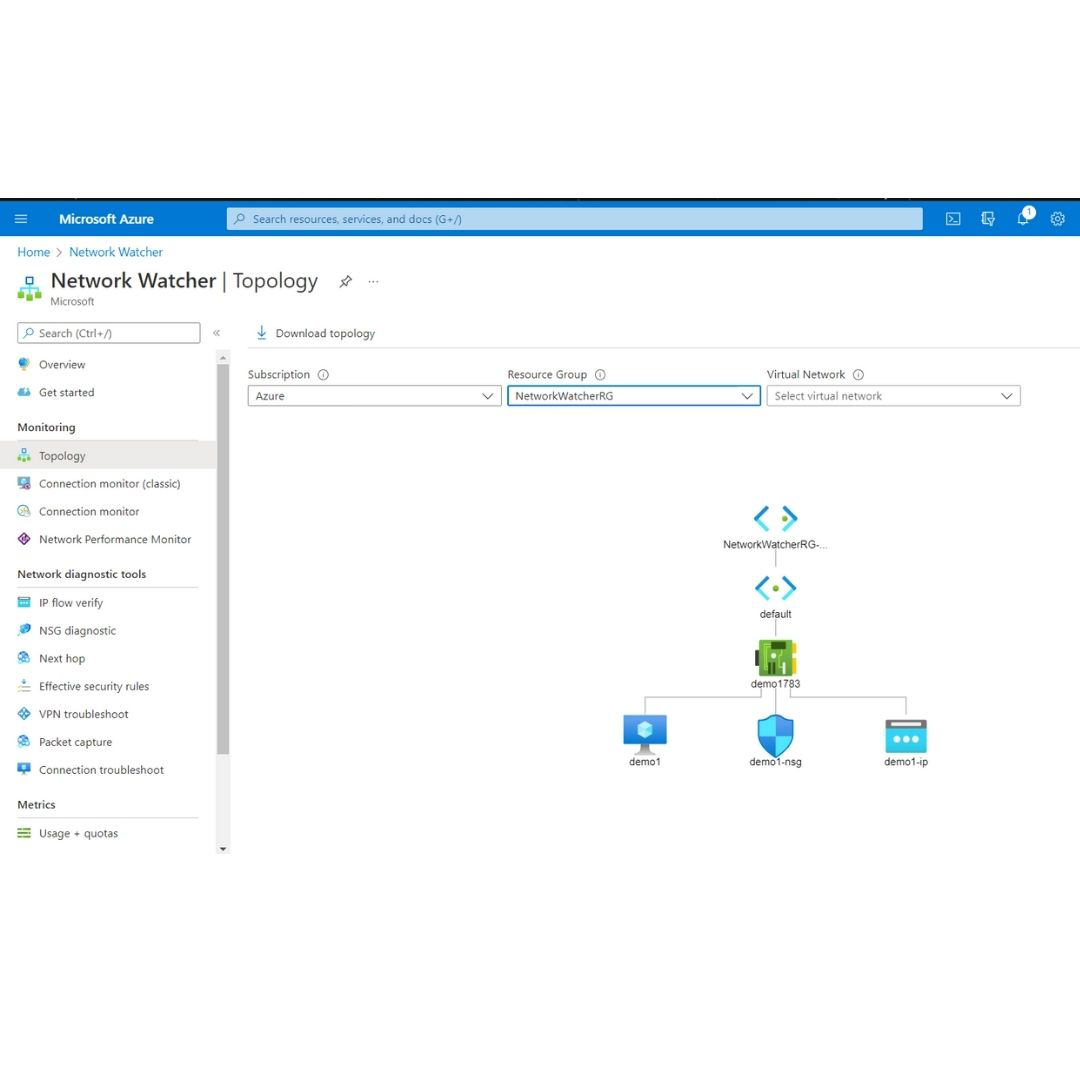The image size is (1080, 1080).
Task: Click the sidebar scroll down arrow
Action: (x=222, y=849)
